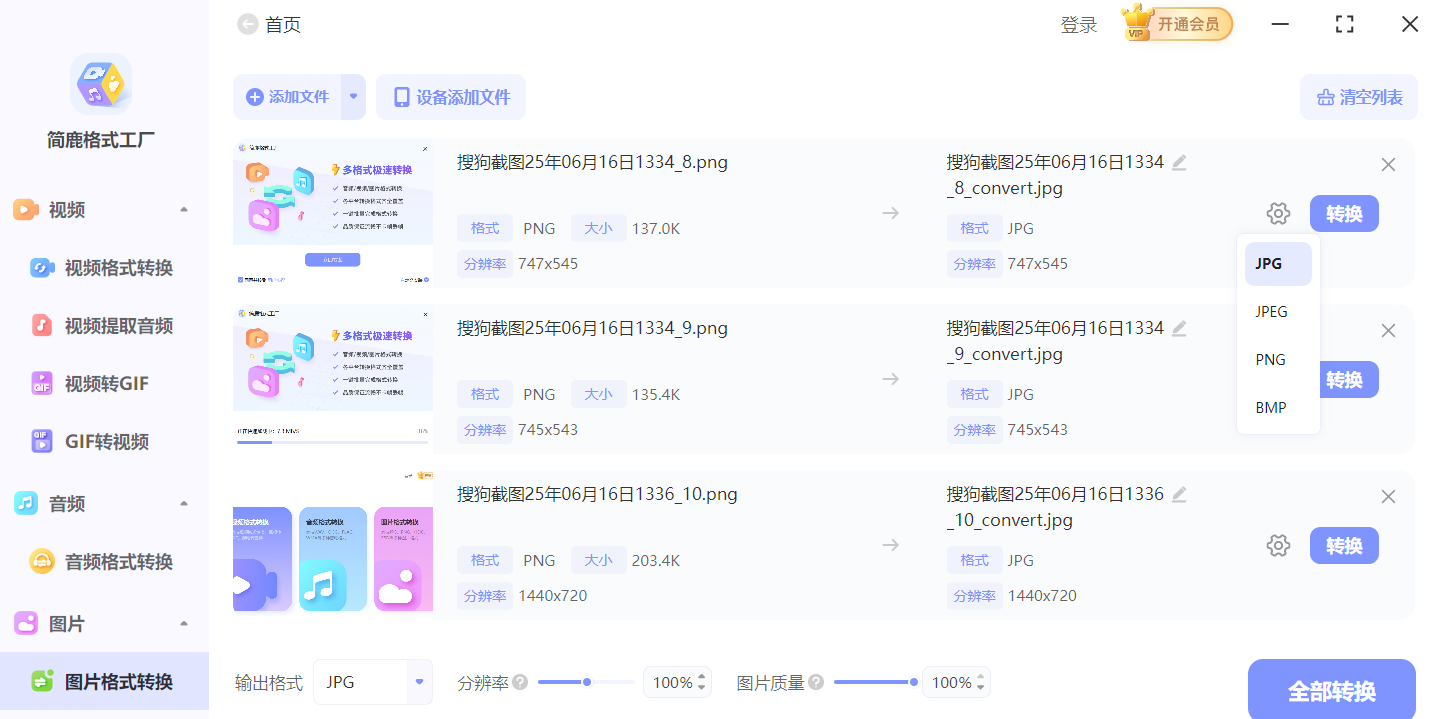Click the back arrow icon beside 首页
Screen dimensions: 1438x719
tap(247, 25)
